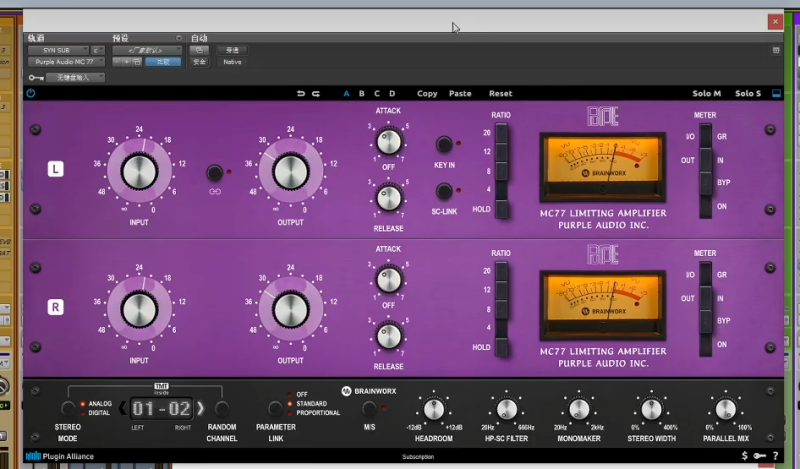
Task: Select ratio 4 on right channel
Action: click(x=502, y=328)
